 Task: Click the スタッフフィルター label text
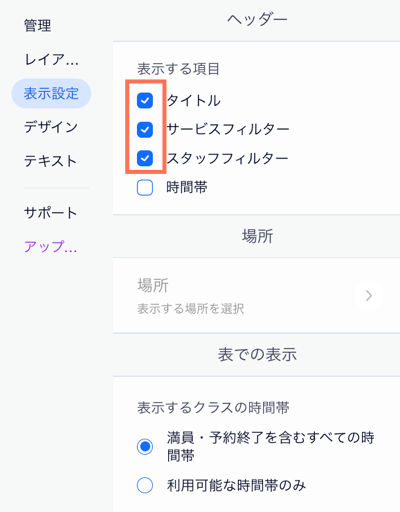227,158
